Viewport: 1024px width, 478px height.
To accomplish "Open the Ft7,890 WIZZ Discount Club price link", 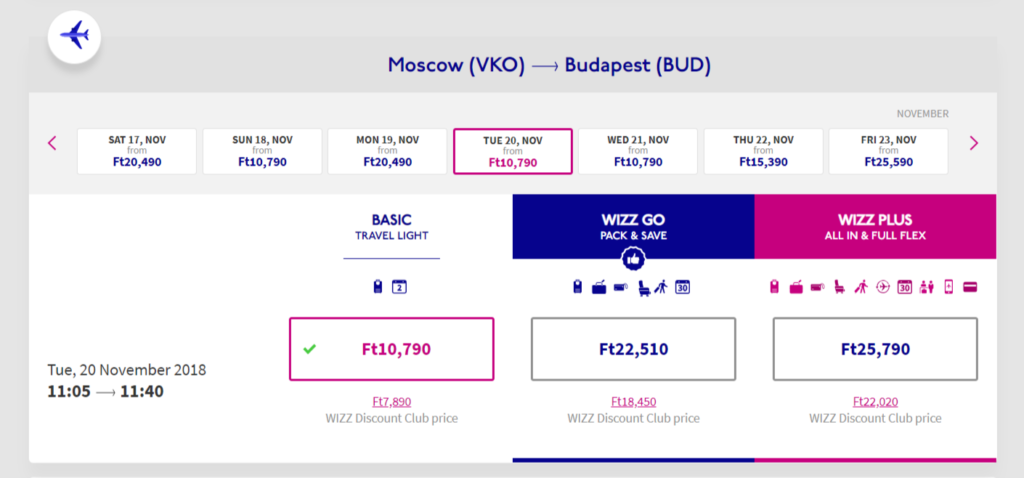I will click(x=392, y=402).
